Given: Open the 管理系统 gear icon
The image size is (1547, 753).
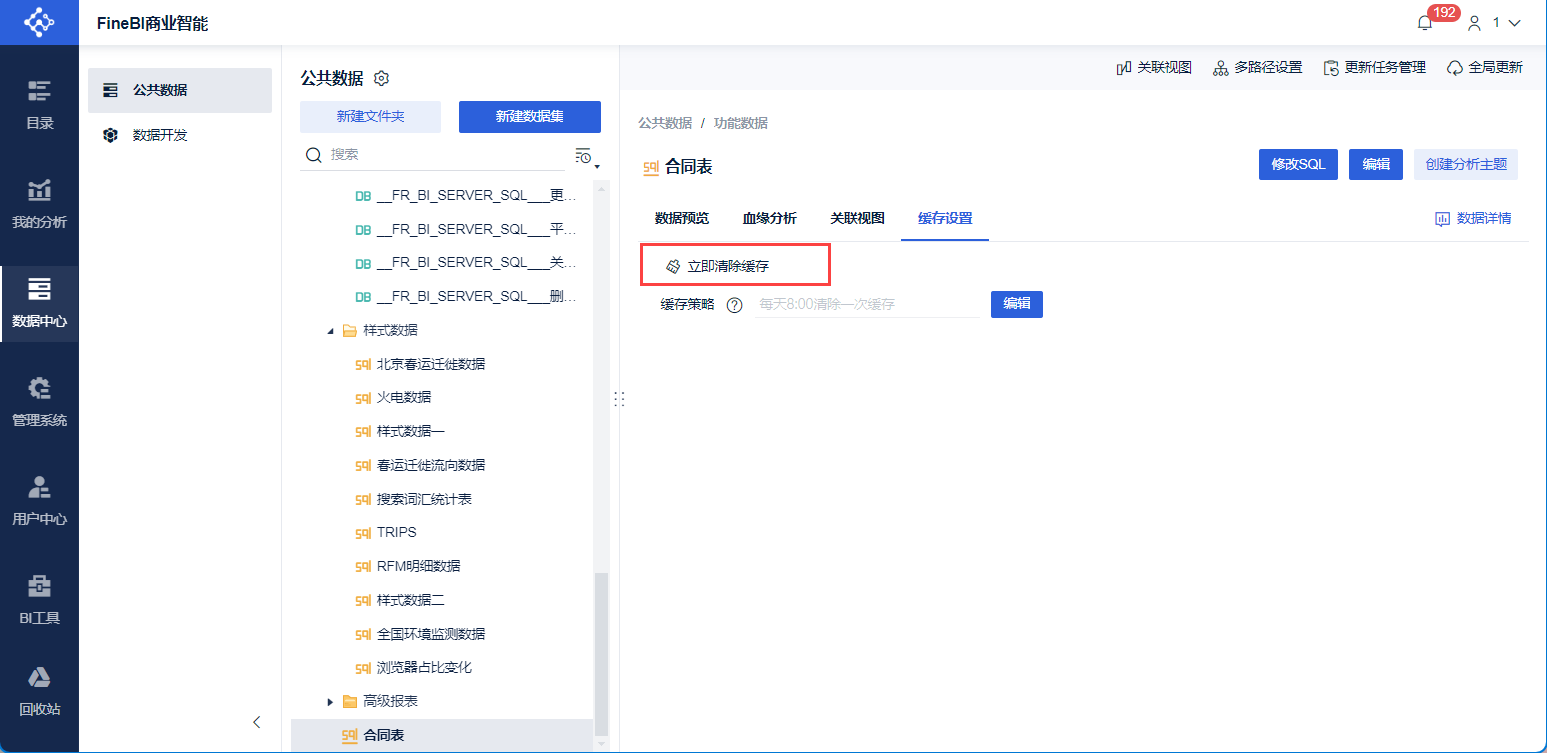Looking at the screenshot, I should point(39,388).
